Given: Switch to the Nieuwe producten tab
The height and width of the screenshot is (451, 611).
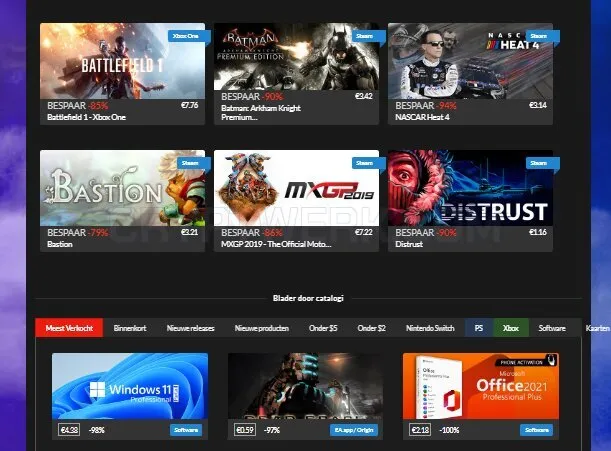Looking at the screenshot, I should (261, 328).
